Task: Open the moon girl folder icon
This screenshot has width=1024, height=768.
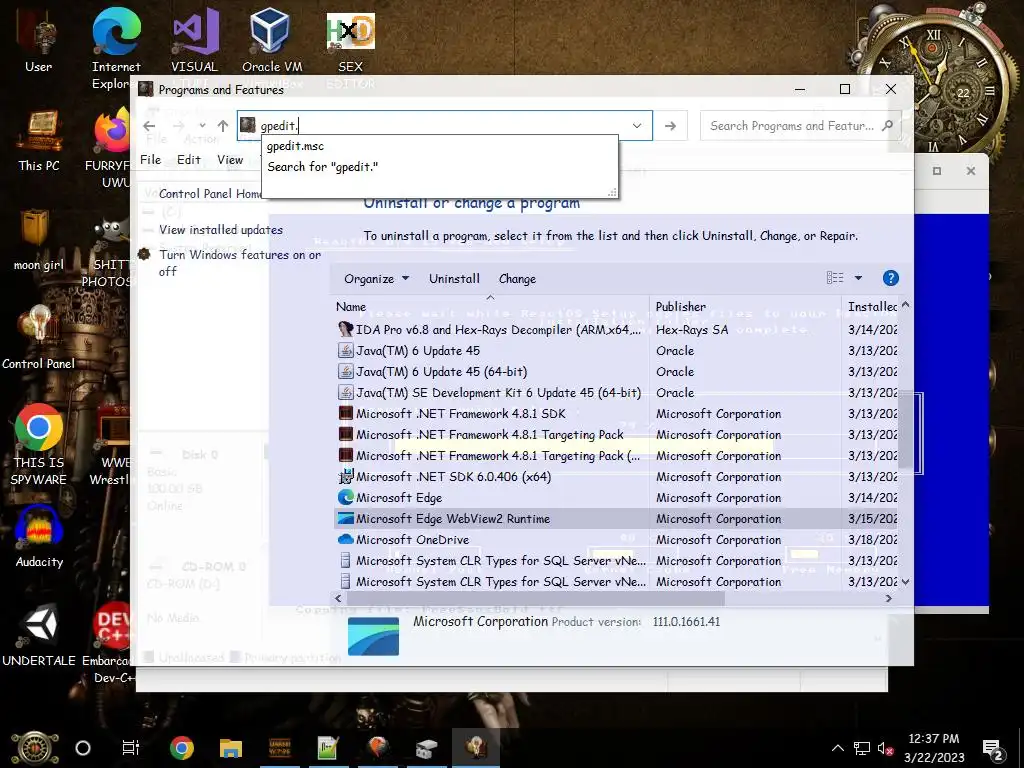Action: (39, 240)
